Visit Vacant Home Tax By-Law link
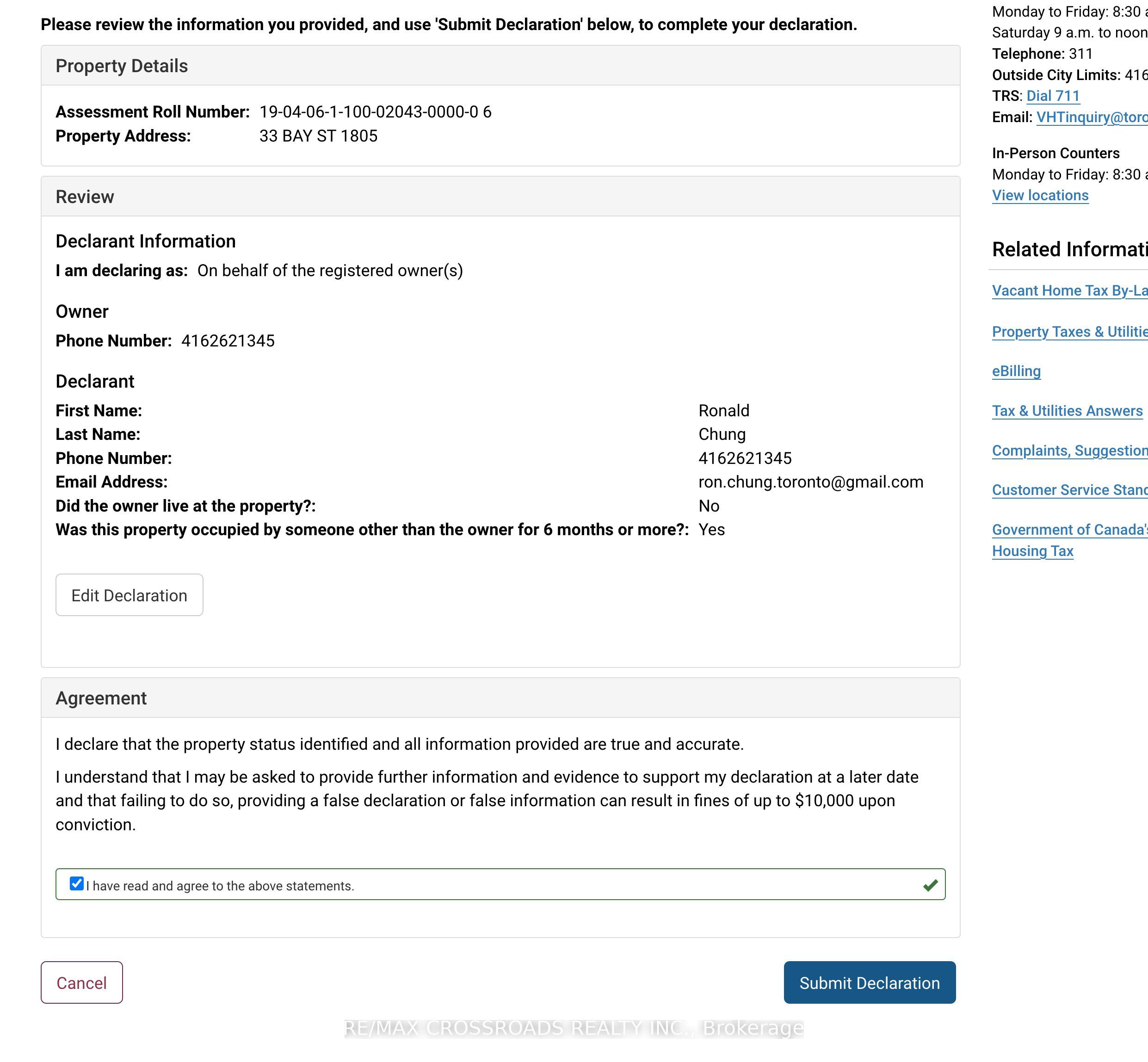 pos(1070,291)
